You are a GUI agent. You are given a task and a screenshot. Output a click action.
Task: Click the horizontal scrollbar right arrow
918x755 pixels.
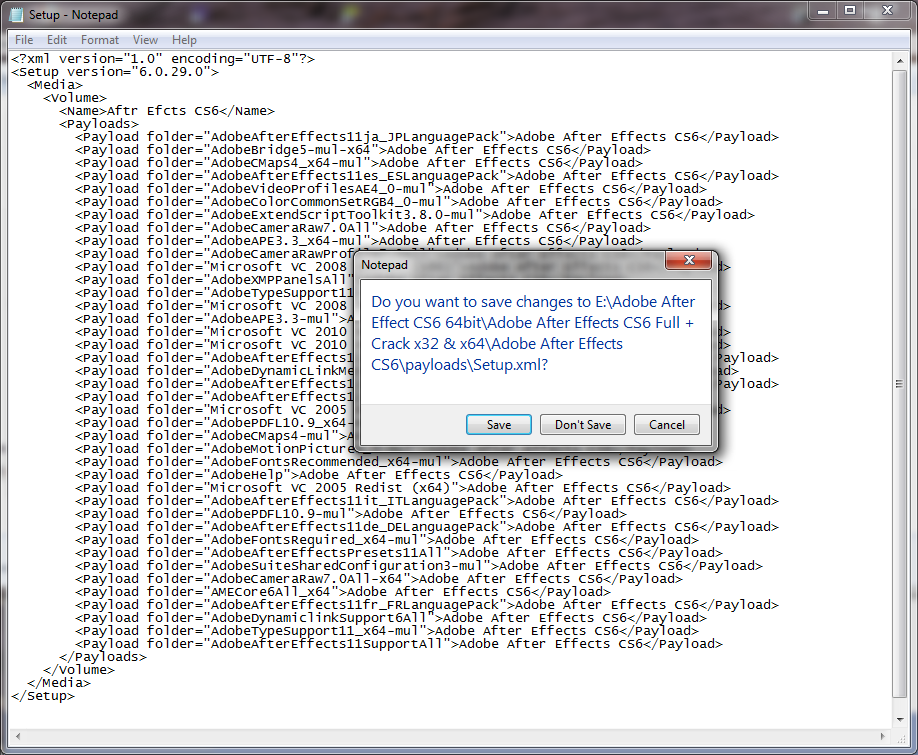click(x=883, y=736)
